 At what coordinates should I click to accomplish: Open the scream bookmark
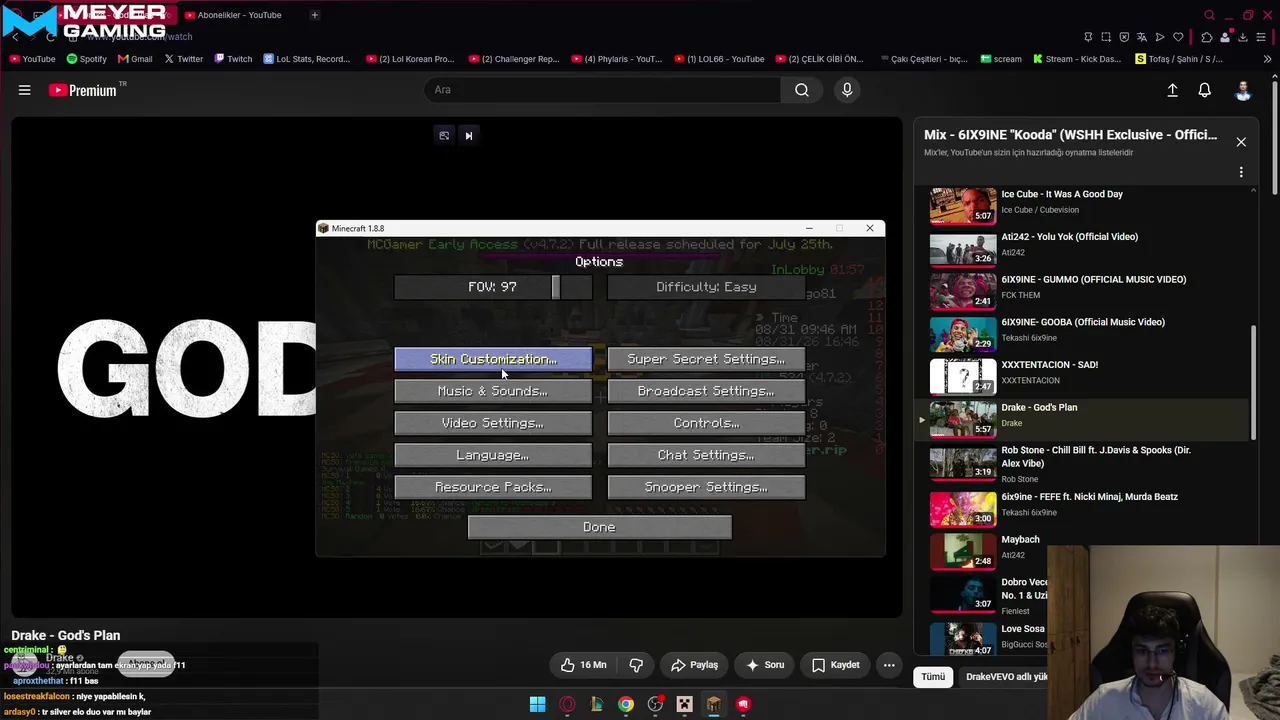pyautogui.click(x=1001, y=59)
